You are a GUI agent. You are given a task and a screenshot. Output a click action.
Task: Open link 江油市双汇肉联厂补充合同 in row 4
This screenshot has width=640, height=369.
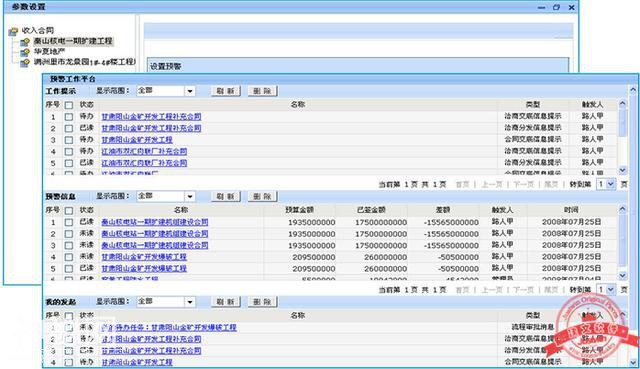144,151
